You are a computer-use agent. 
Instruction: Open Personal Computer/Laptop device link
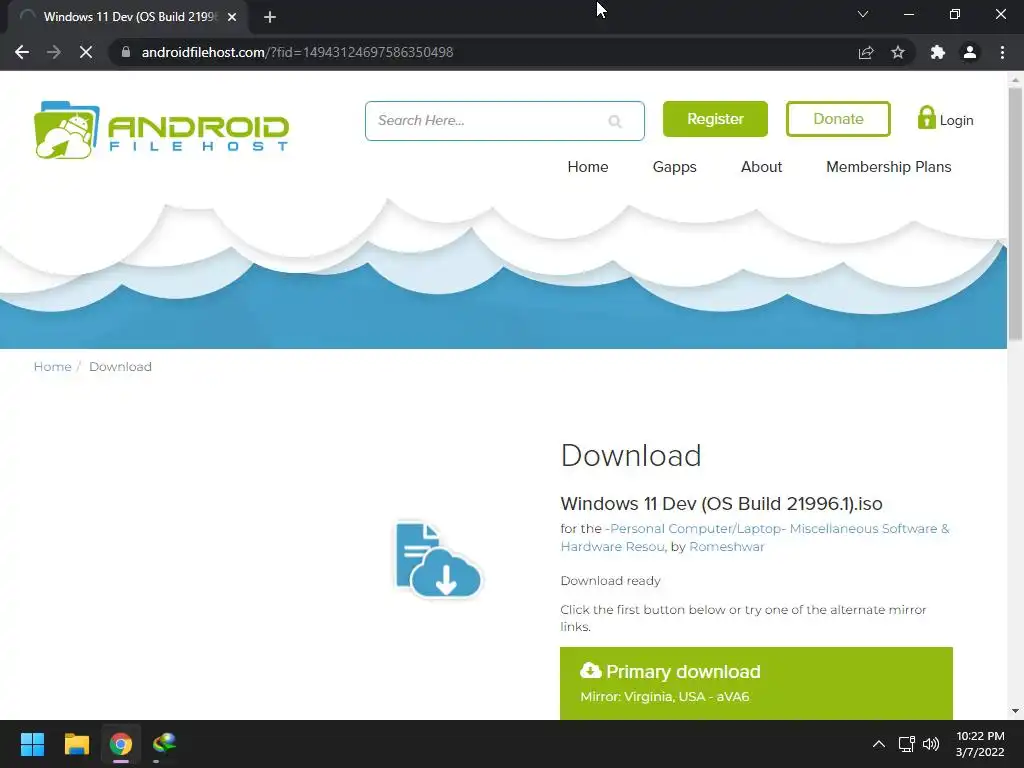pyautogui.click(x=755, y=537)
